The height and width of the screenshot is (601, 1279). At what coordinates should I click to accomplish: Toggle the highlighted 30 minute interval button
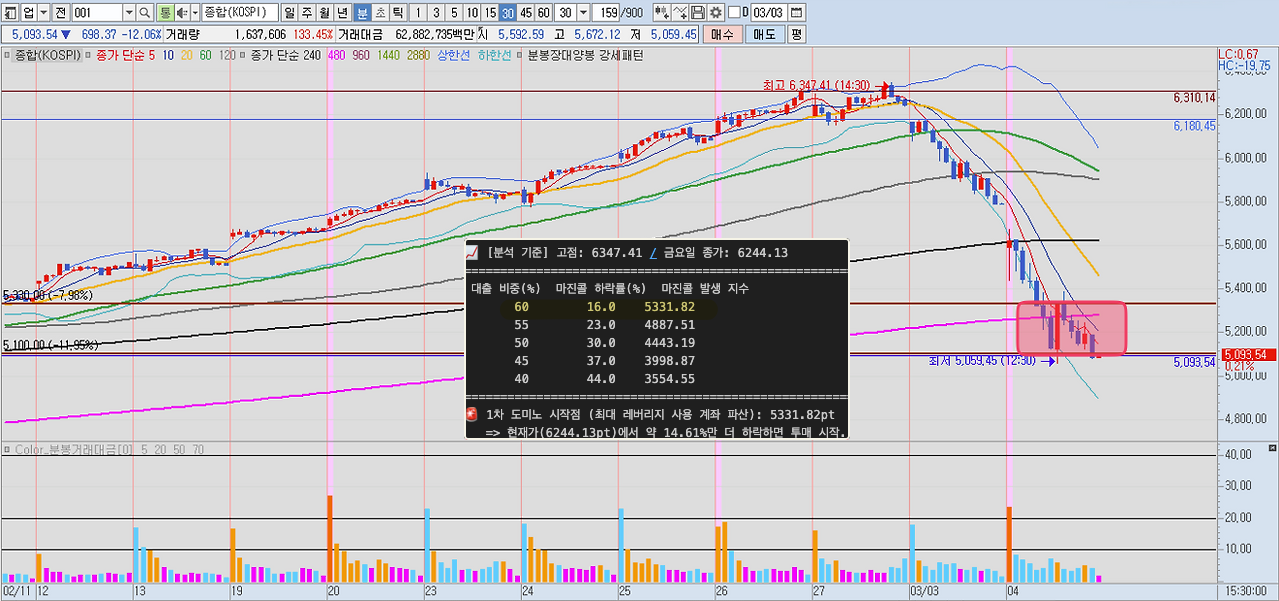[508, 13]
